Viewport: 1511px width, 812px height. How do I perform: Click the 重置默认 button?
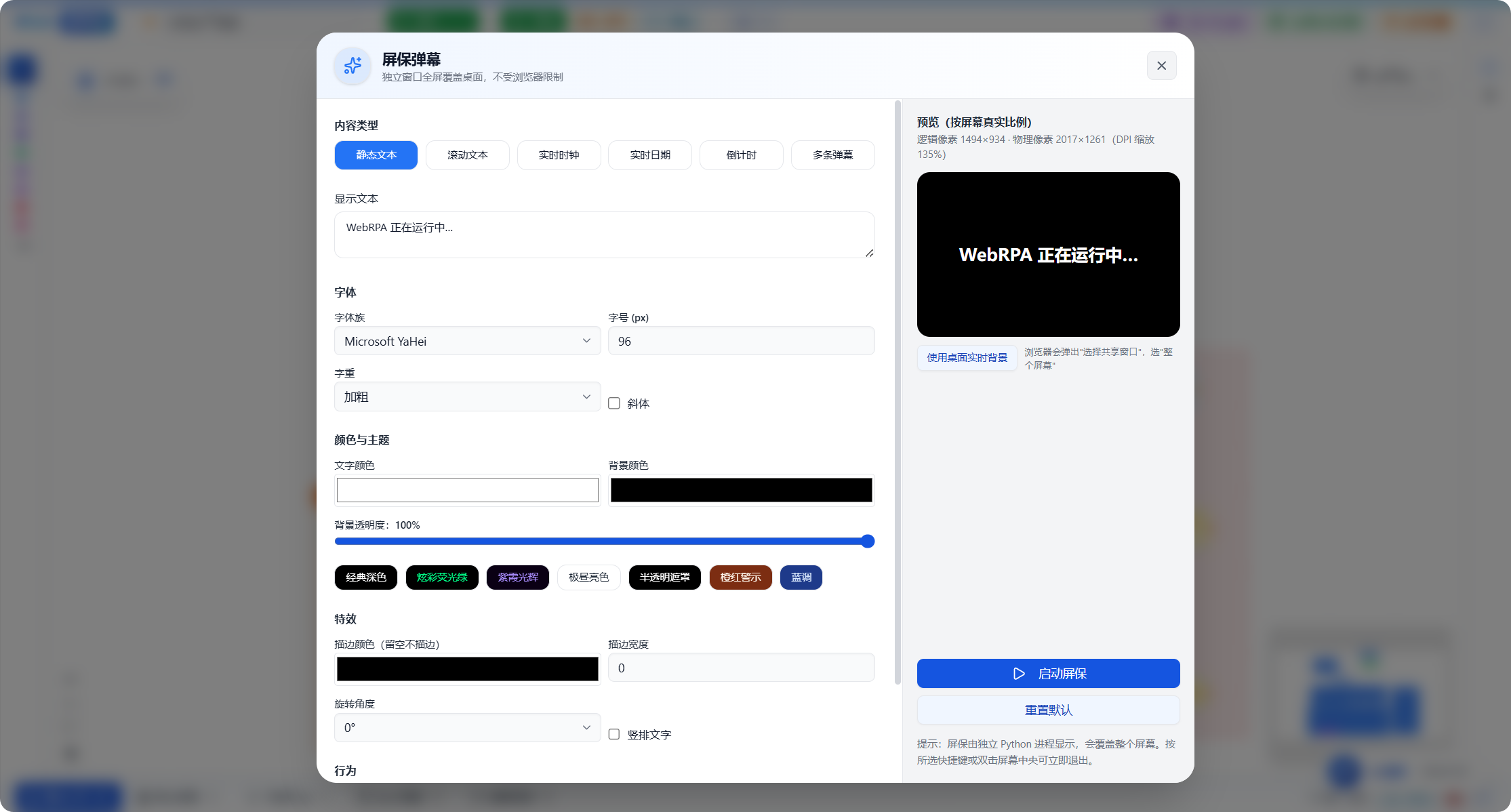click(1049, 710)
